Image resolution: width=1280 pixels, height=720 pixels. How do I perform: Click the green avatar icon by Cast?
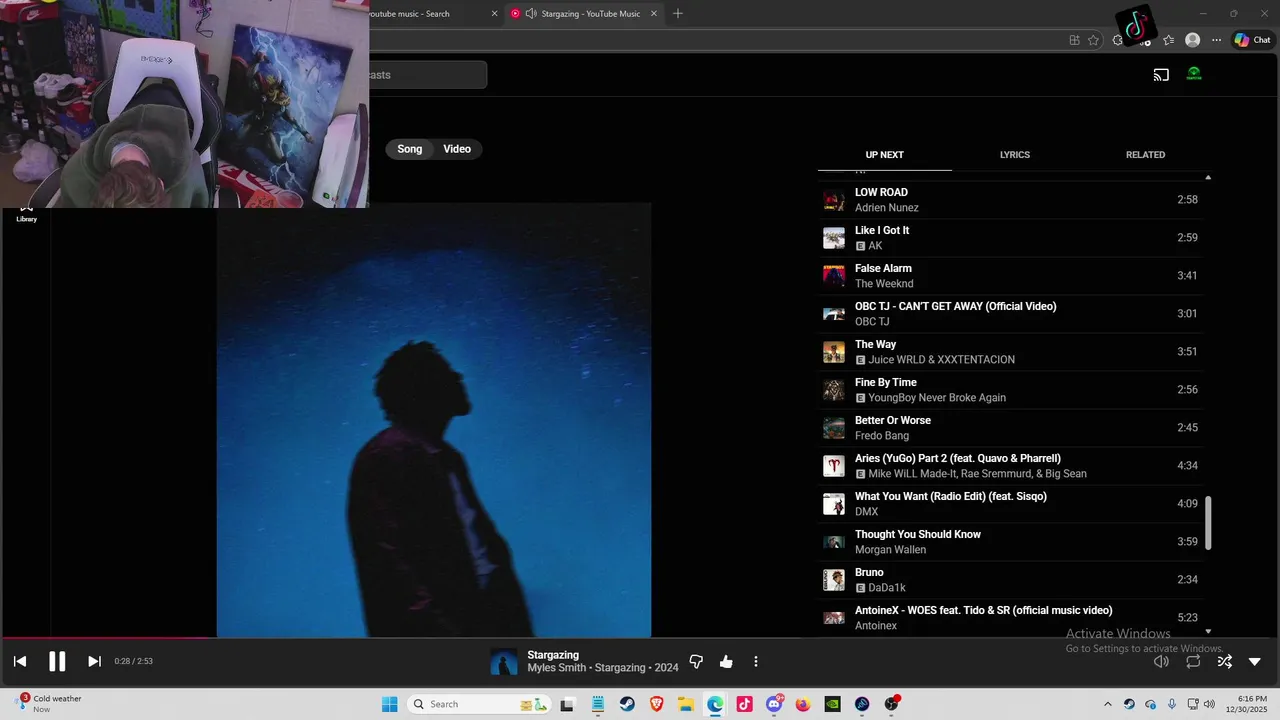coord(1194,74)
